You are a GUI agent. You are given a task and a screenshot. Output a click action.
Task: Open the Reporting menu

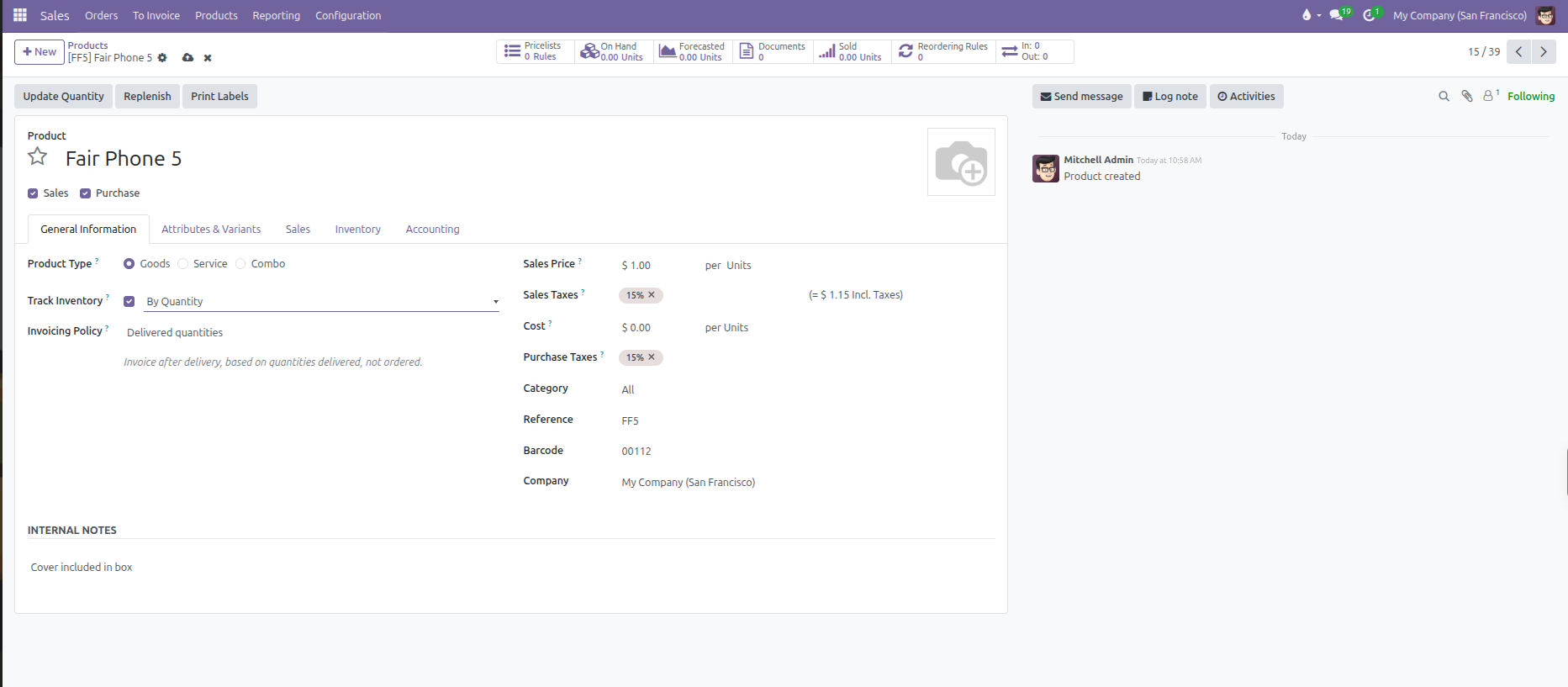tap(276, 15)
